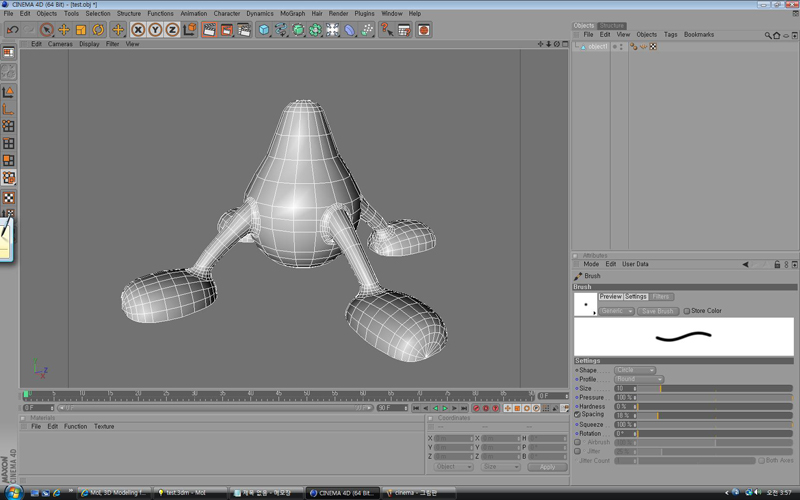Screen dimensions: 800x500
Task: Open the Profile dropdown set to Round
Action: [x=639, y=380]
